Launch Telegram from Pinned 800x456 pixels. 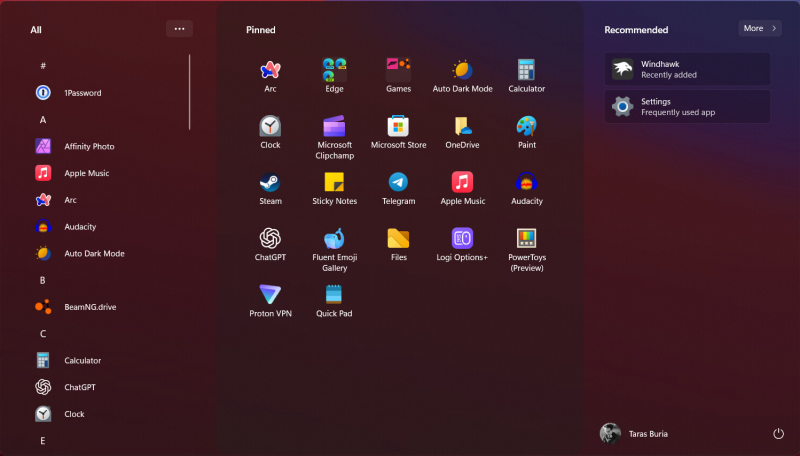(398, 188)
